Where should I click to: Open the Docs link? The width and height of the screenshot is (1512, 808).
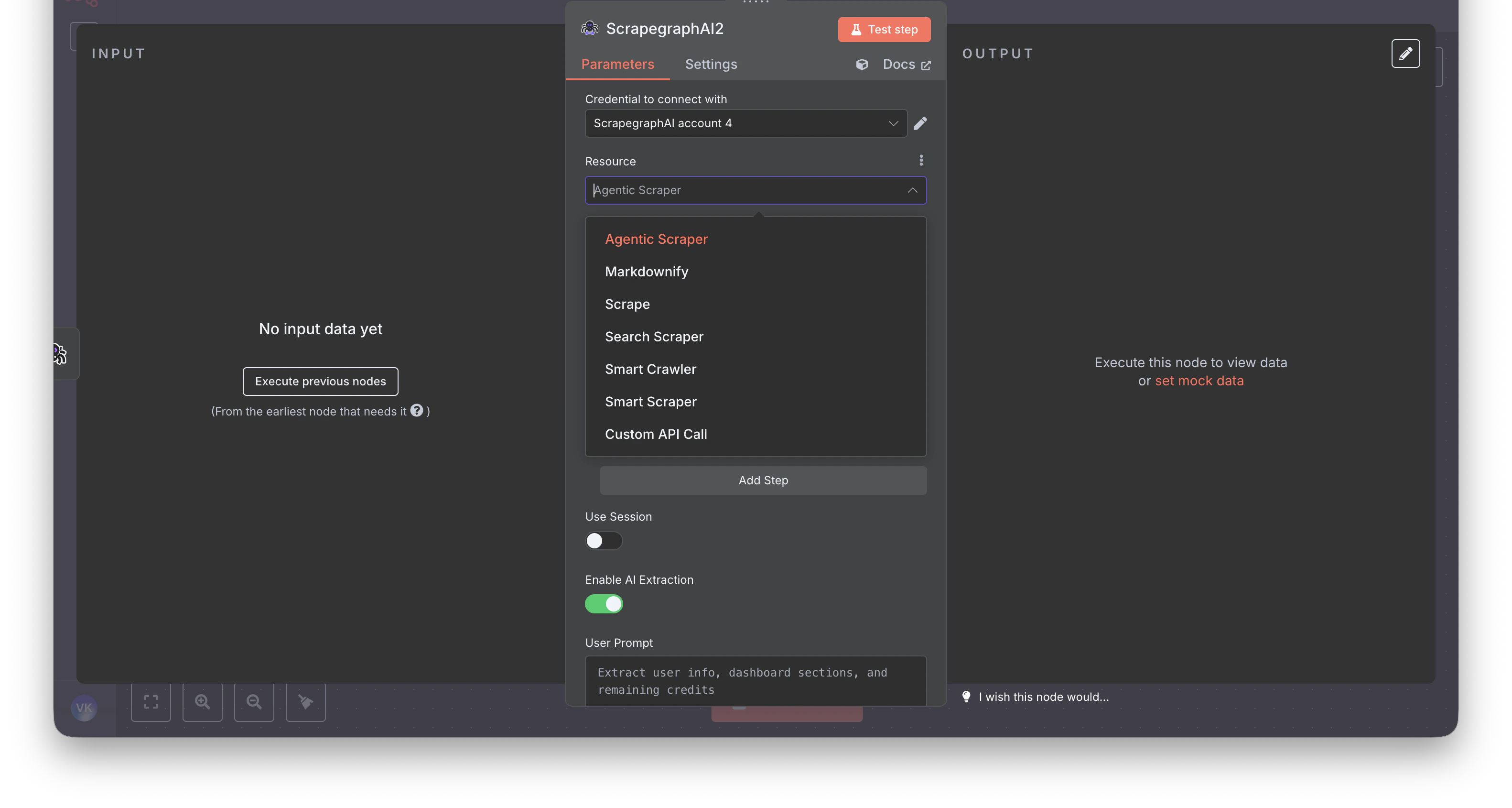tap(906, 64)
